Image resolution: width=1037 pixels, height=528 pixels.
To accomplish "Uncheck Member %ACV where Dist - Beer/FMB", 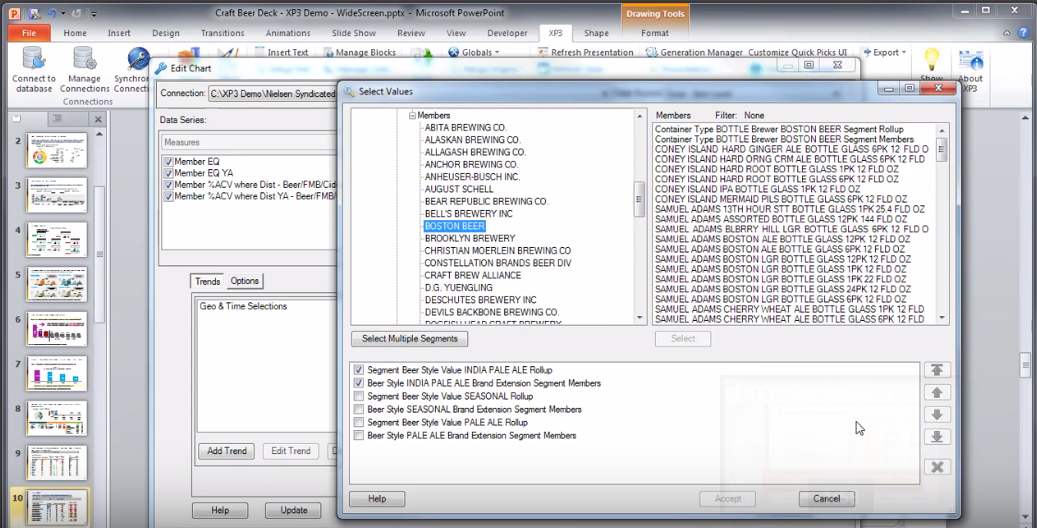I will click(169, 185).
